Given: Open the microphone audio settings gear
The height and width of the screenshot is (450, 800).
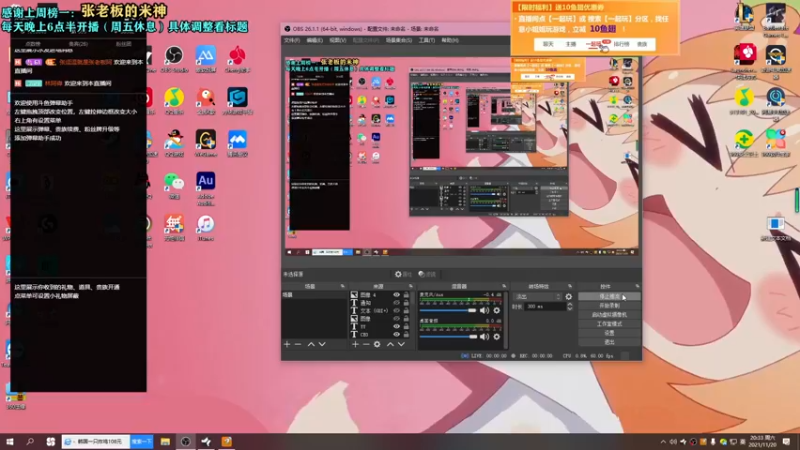Looking at the screenshot, I should tap(496, 310).
